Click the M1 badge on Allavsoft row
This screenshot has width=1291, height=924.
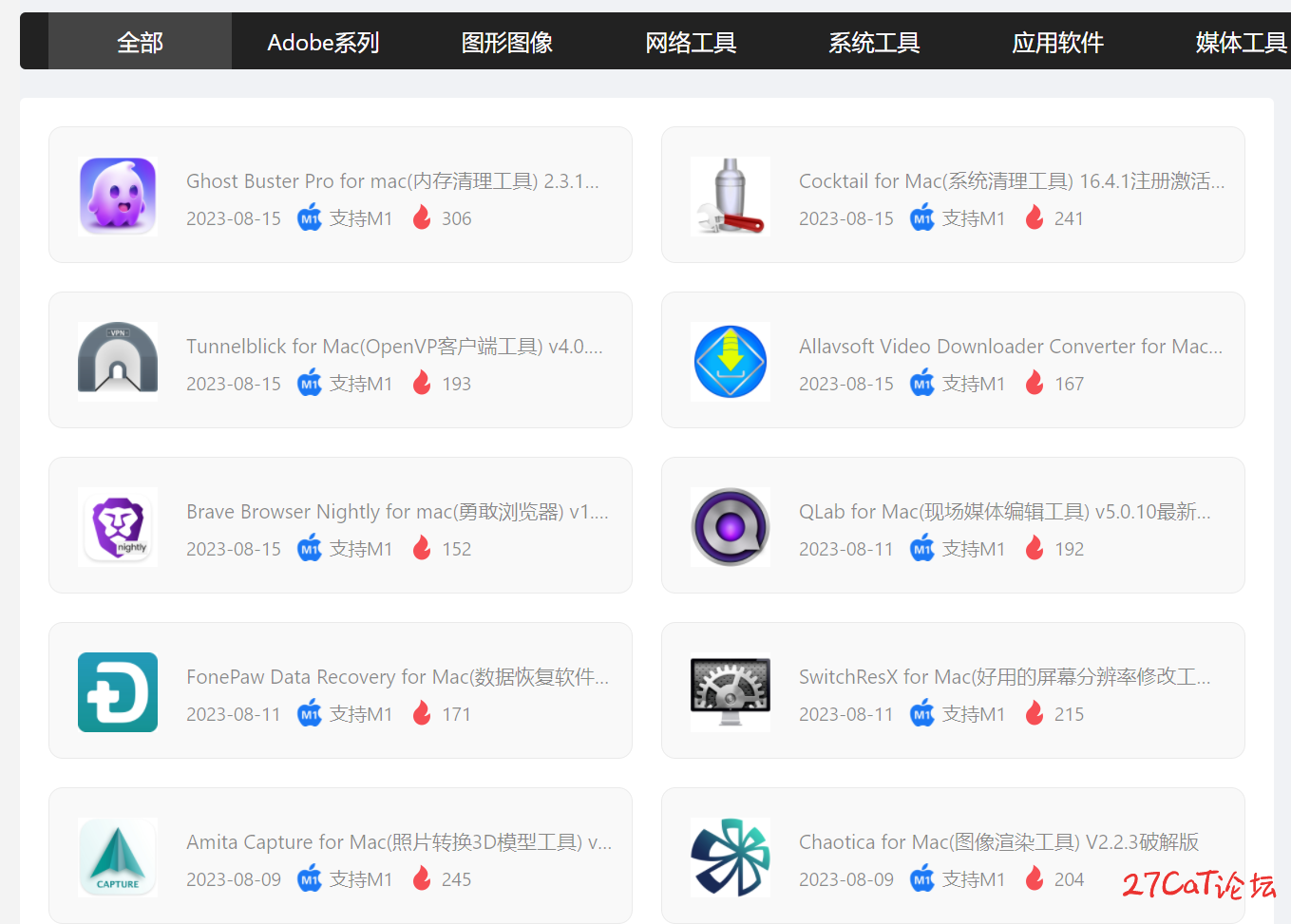coord(922,383)
